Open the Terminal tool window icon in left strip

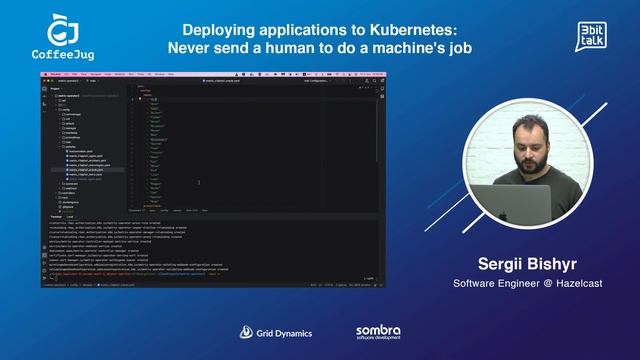[44, 255]
